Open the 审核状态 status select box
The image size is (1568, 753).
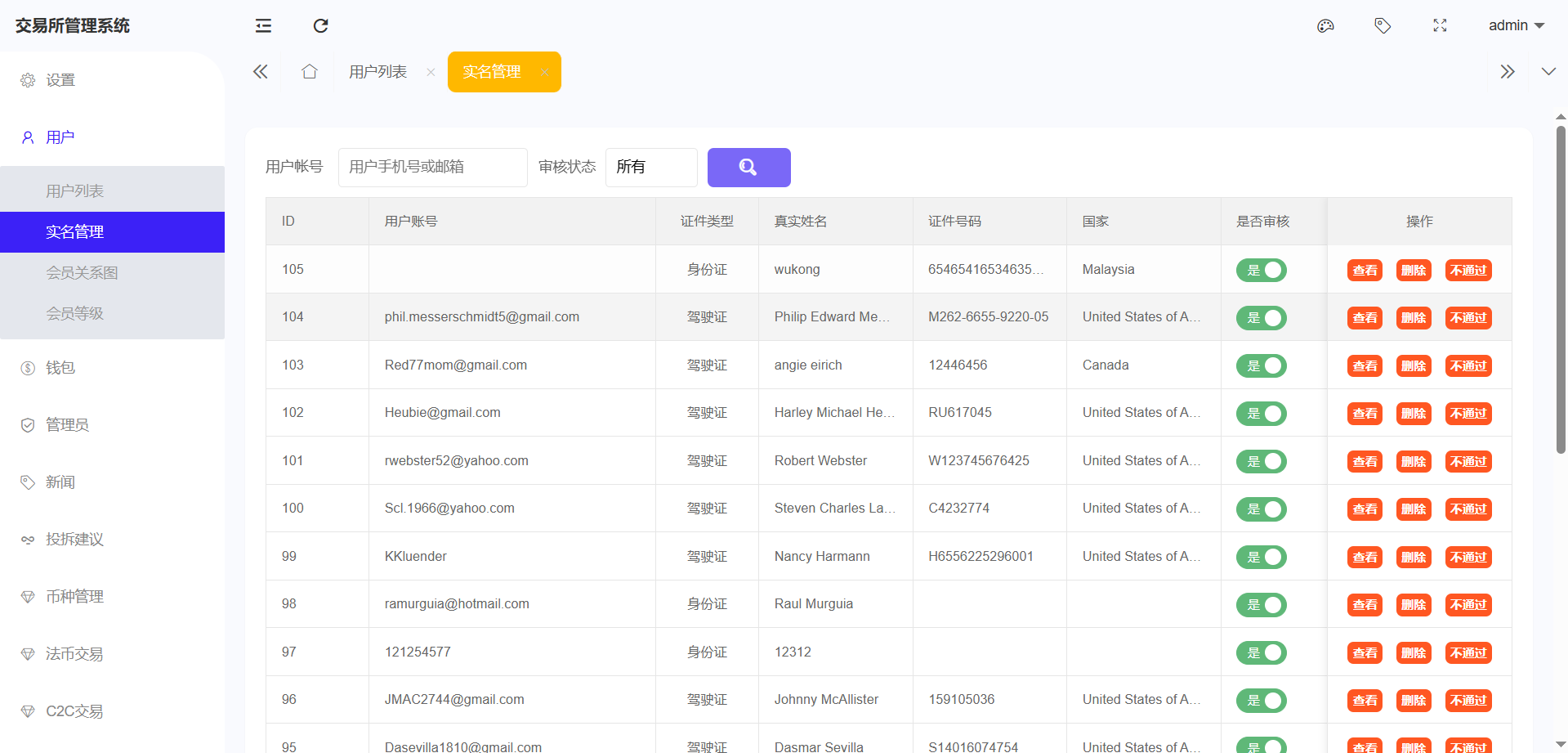(650, 168)
